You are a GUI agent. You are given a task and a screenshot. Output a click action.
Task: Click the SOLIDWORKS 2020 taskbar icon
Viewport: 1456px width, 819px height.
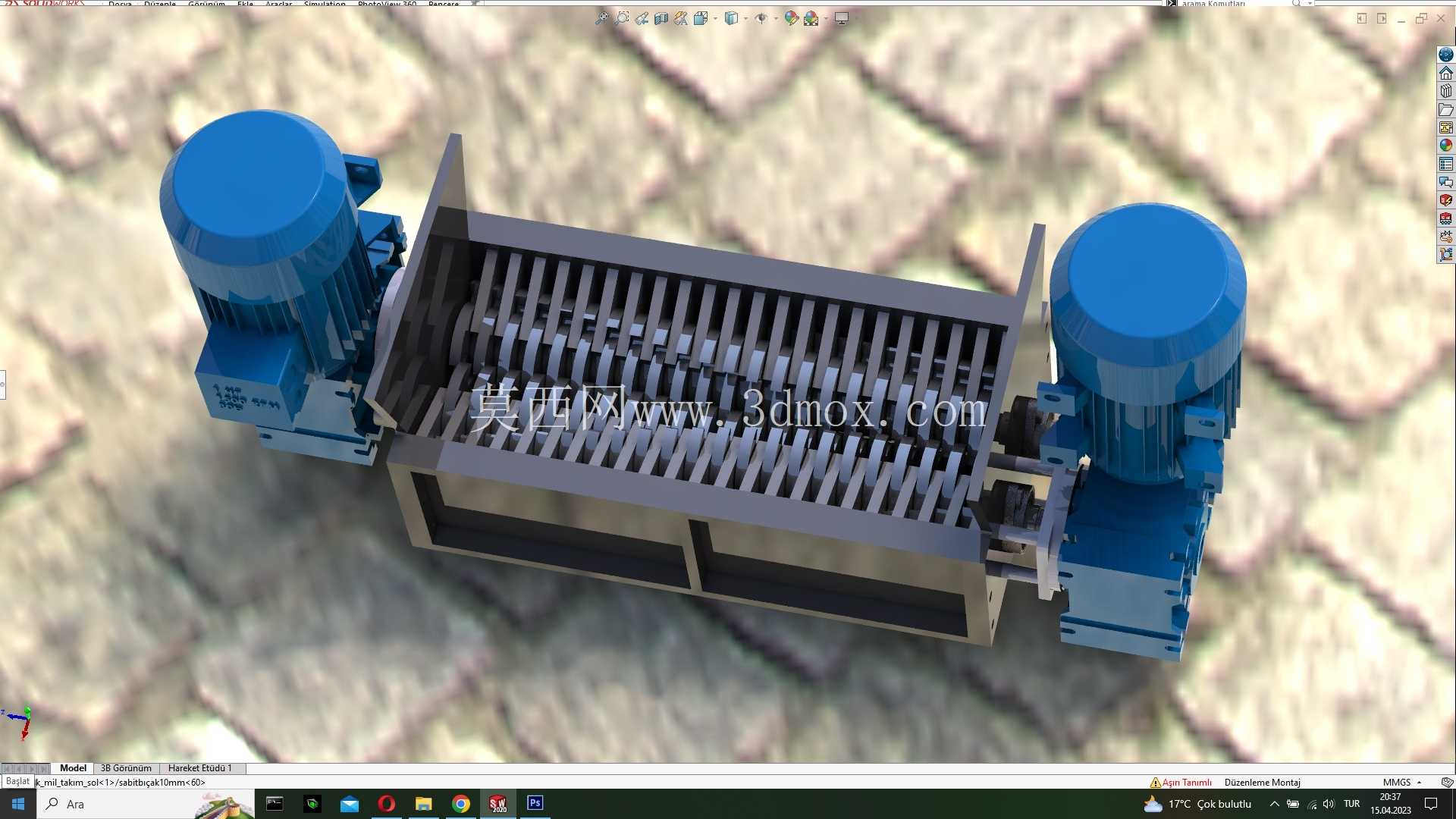click(497, 804)
